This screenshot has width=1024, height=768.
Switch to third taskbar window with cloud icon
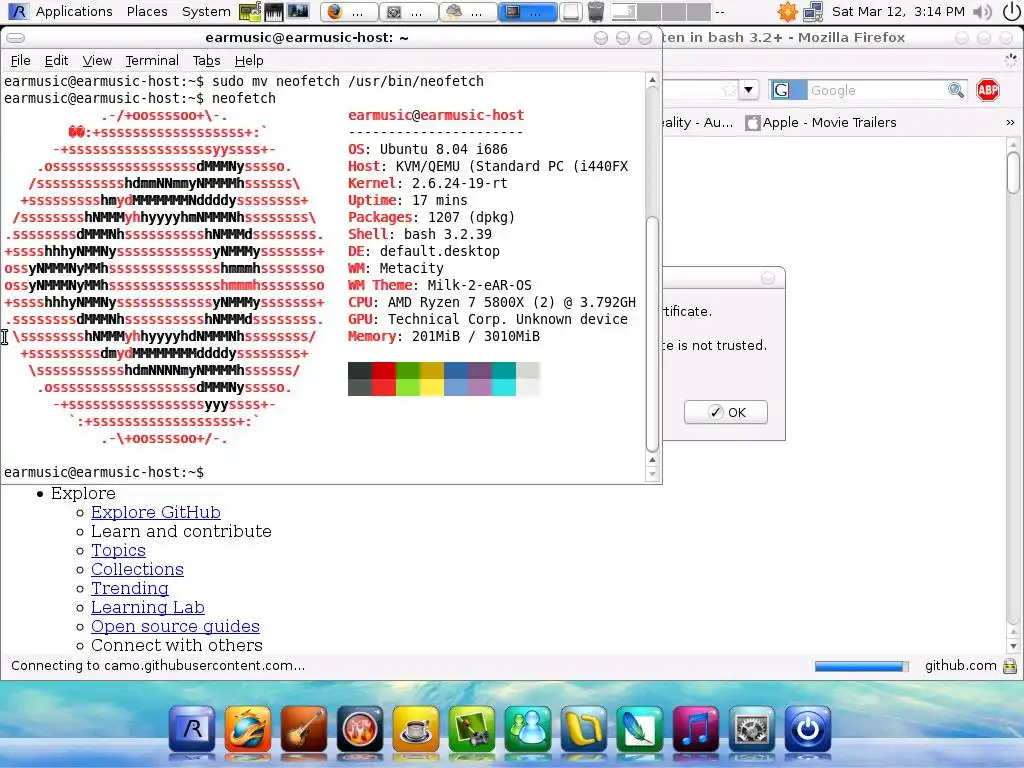click(468, 12)
